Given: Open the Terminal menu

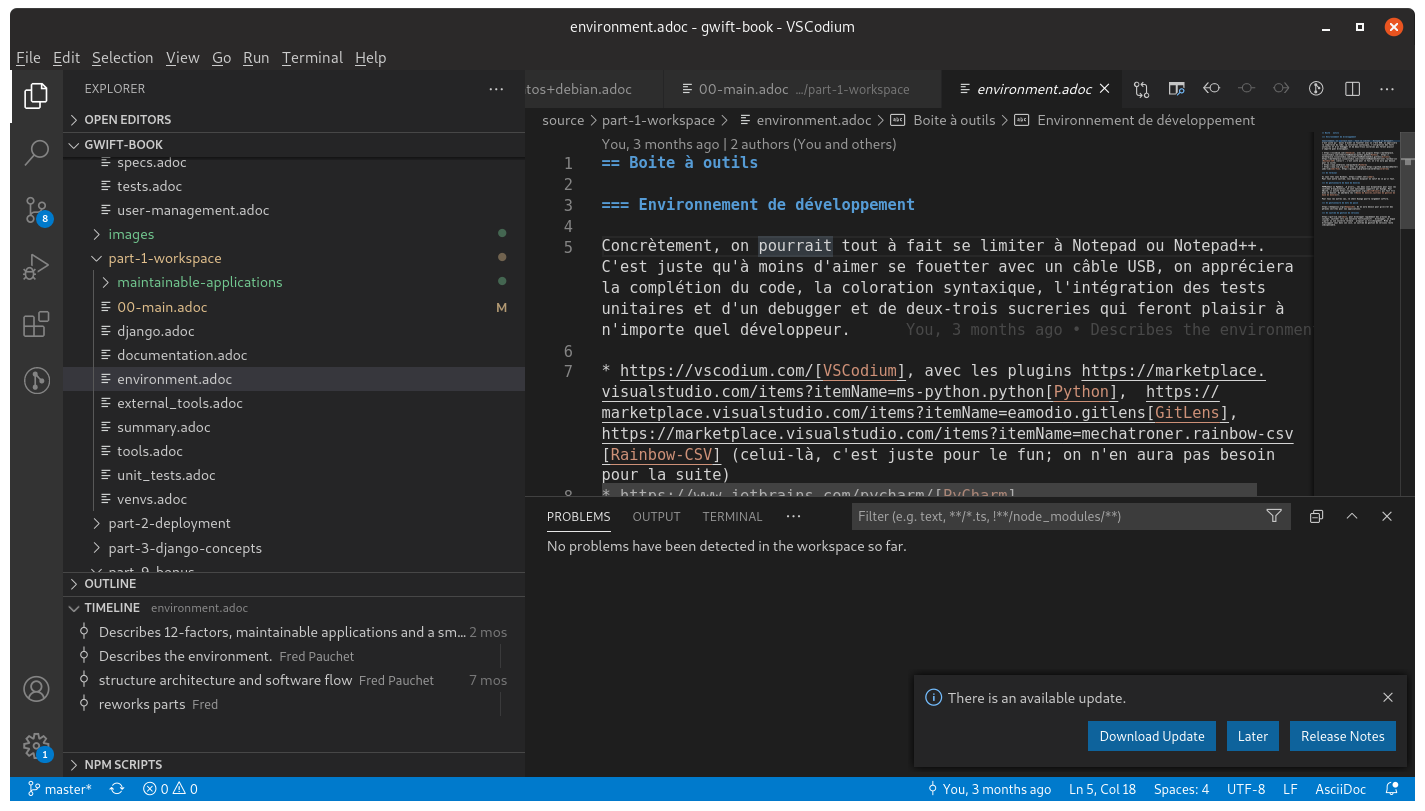Looking at the screenshot, I should 312,58.
